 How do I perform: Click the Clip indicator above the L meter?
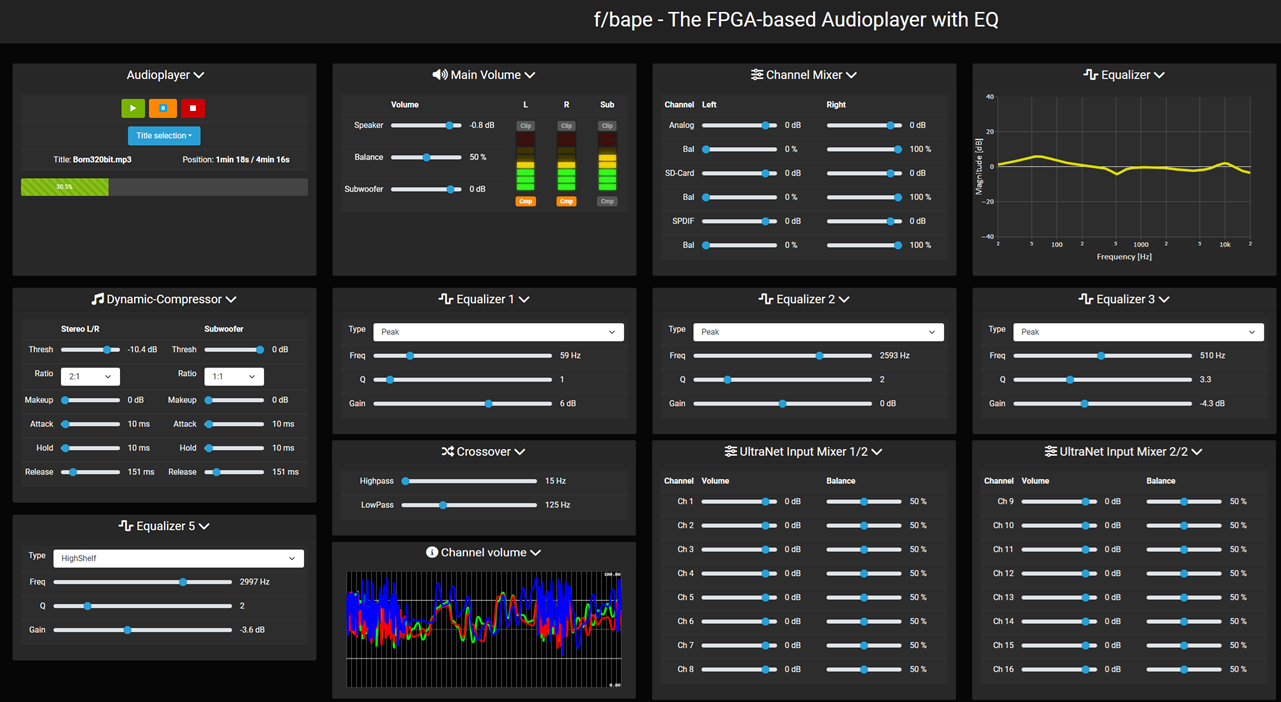tap(525, 126)
